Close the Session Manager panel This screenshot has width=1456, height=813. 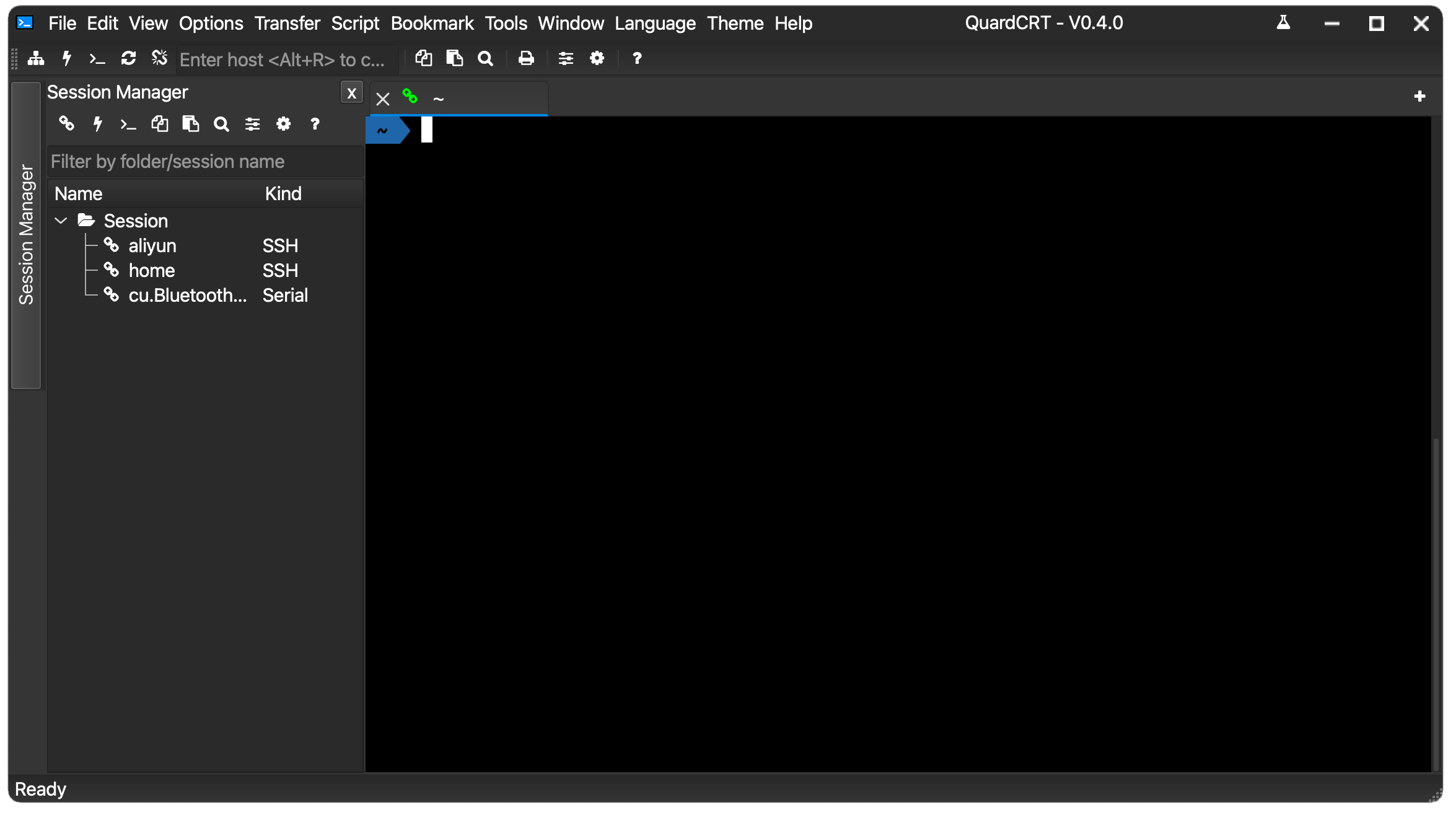pyautogui.click(x=351, y=93)
